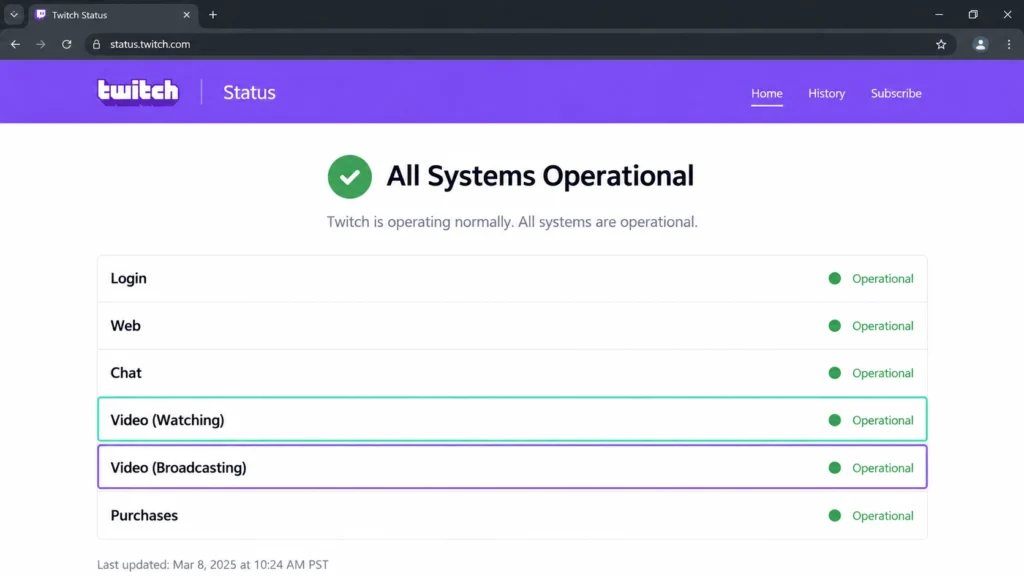Click the Status title beside logo
The height and width of the screenshot is (576, 1024).
coord(249,93)
